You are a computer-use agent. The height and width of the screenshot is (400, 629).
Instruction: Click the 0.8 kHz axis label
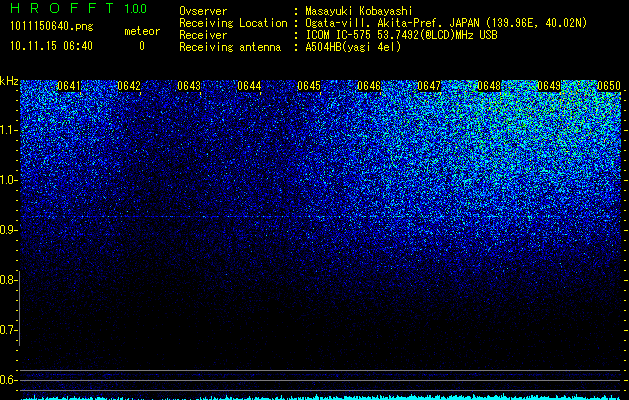pos(9,280)
